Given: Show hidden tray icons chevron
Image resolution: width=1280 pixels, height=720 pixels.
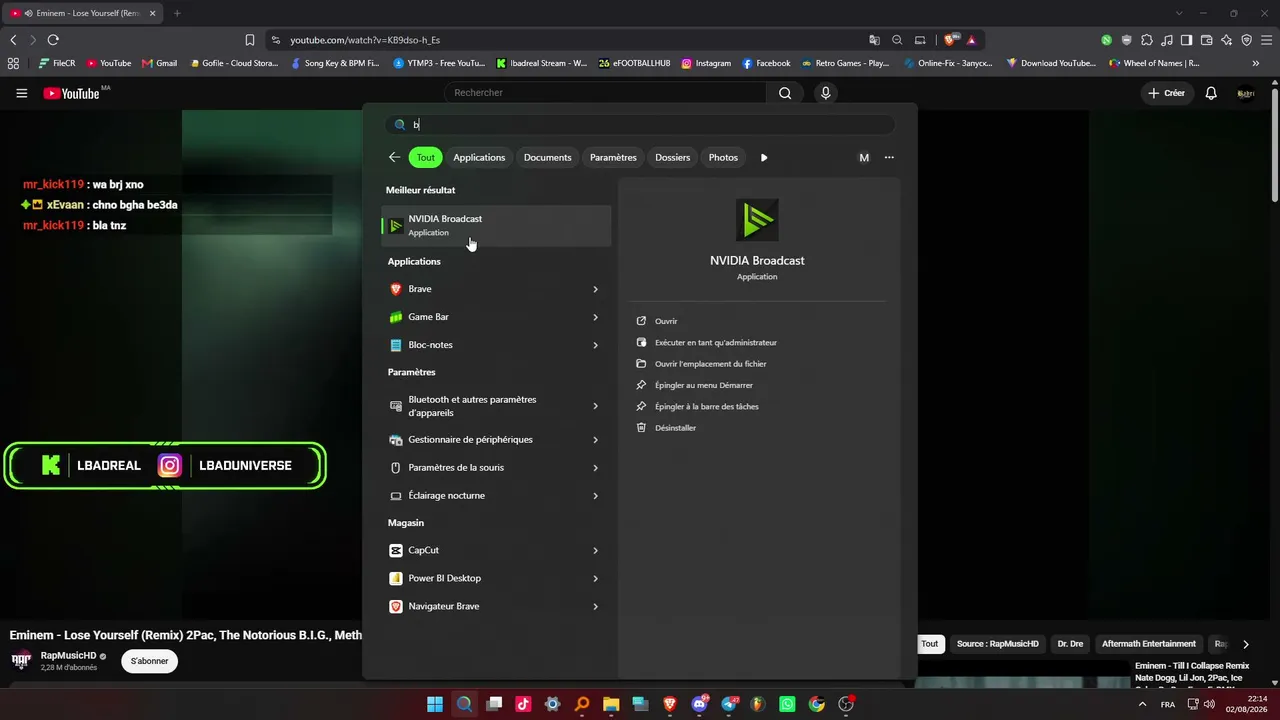Looking at the screenshot, I should pyautogui.click(x=1143, y=704).
